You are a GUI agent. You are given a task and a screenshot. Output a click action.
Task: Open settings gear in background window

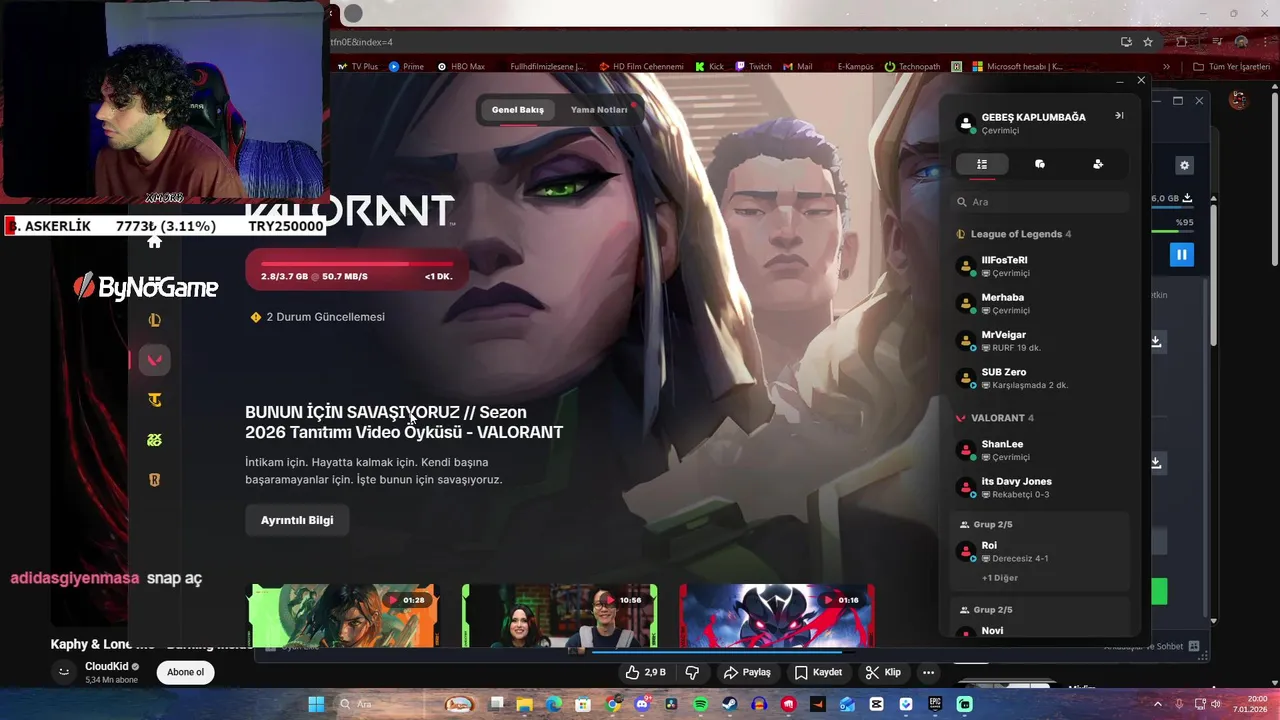click(1185, 165)
